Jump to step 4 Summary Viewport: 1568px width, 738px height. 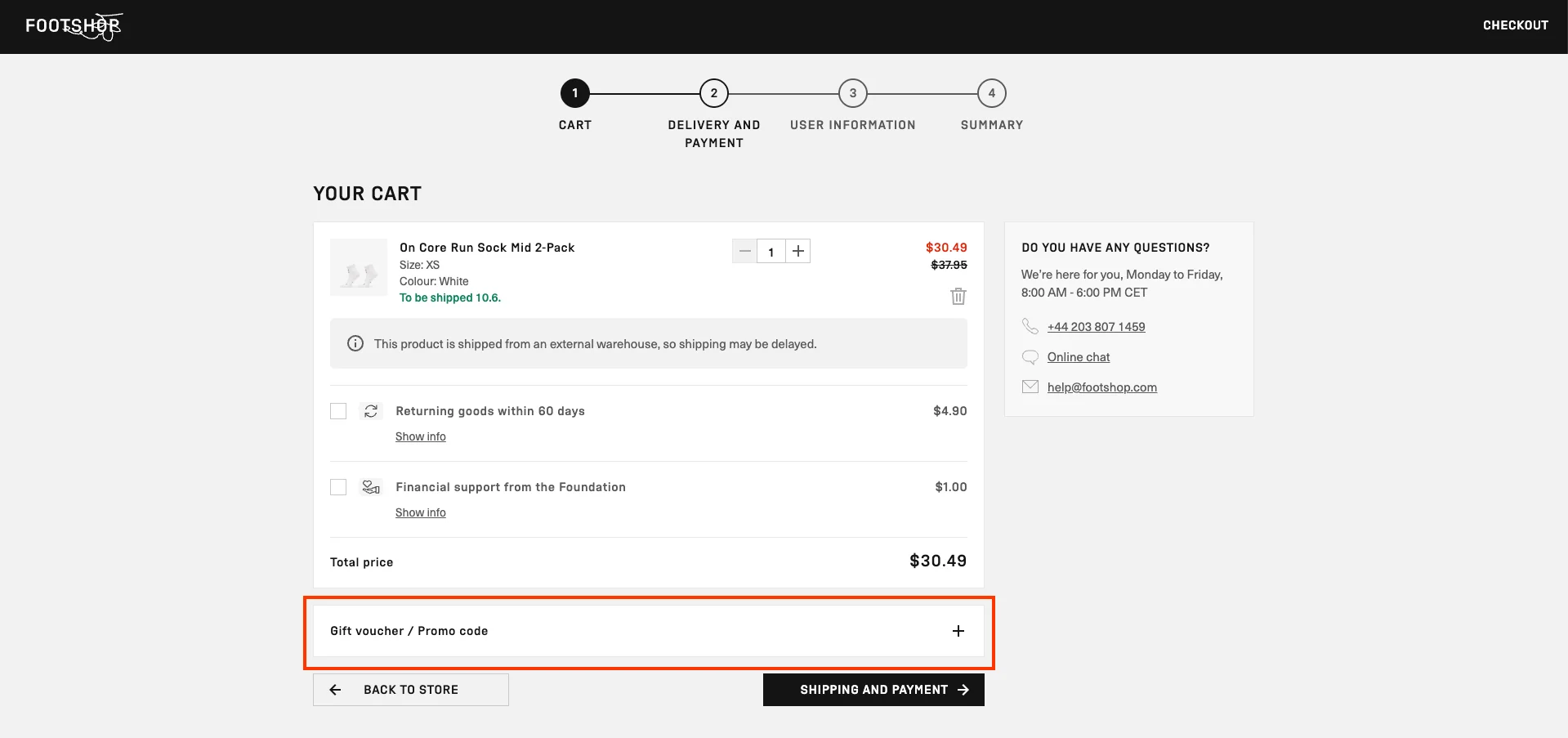pyautogui.click(x=992, y=93)
